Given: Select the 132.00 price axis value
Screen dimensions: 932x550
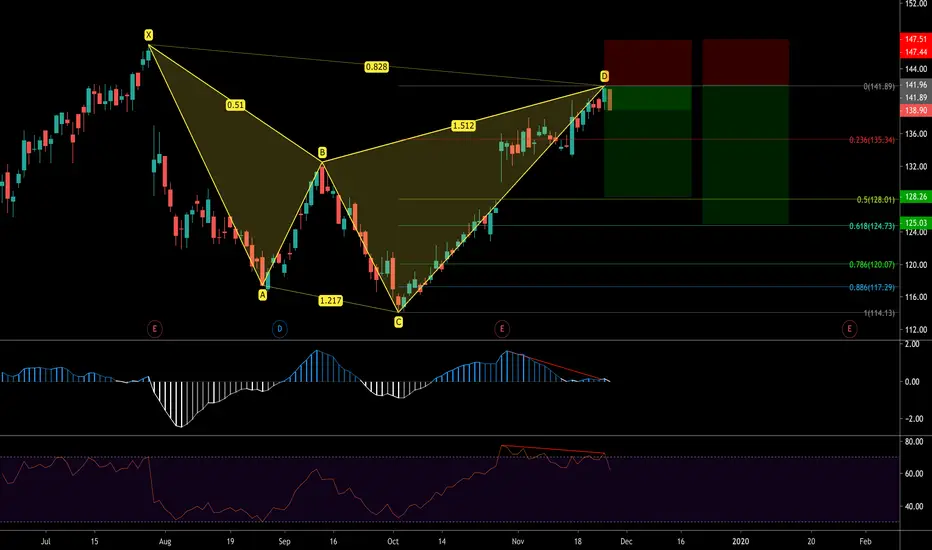Looking at the screenshot, I should click(x=916, y=166).
